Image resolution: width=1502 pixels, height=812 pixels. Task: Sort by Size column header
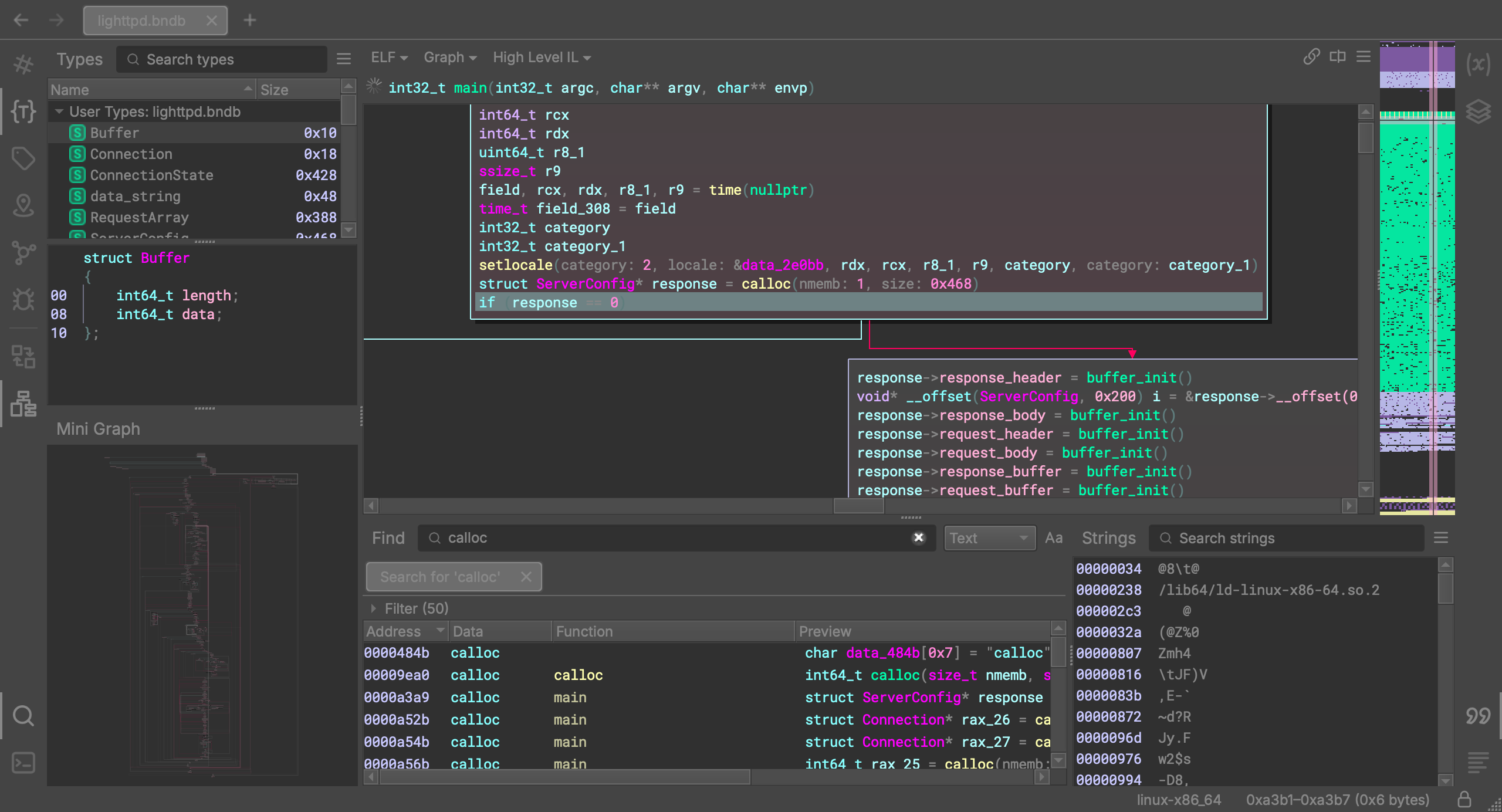pyautogui.click(x=299, y=90)
